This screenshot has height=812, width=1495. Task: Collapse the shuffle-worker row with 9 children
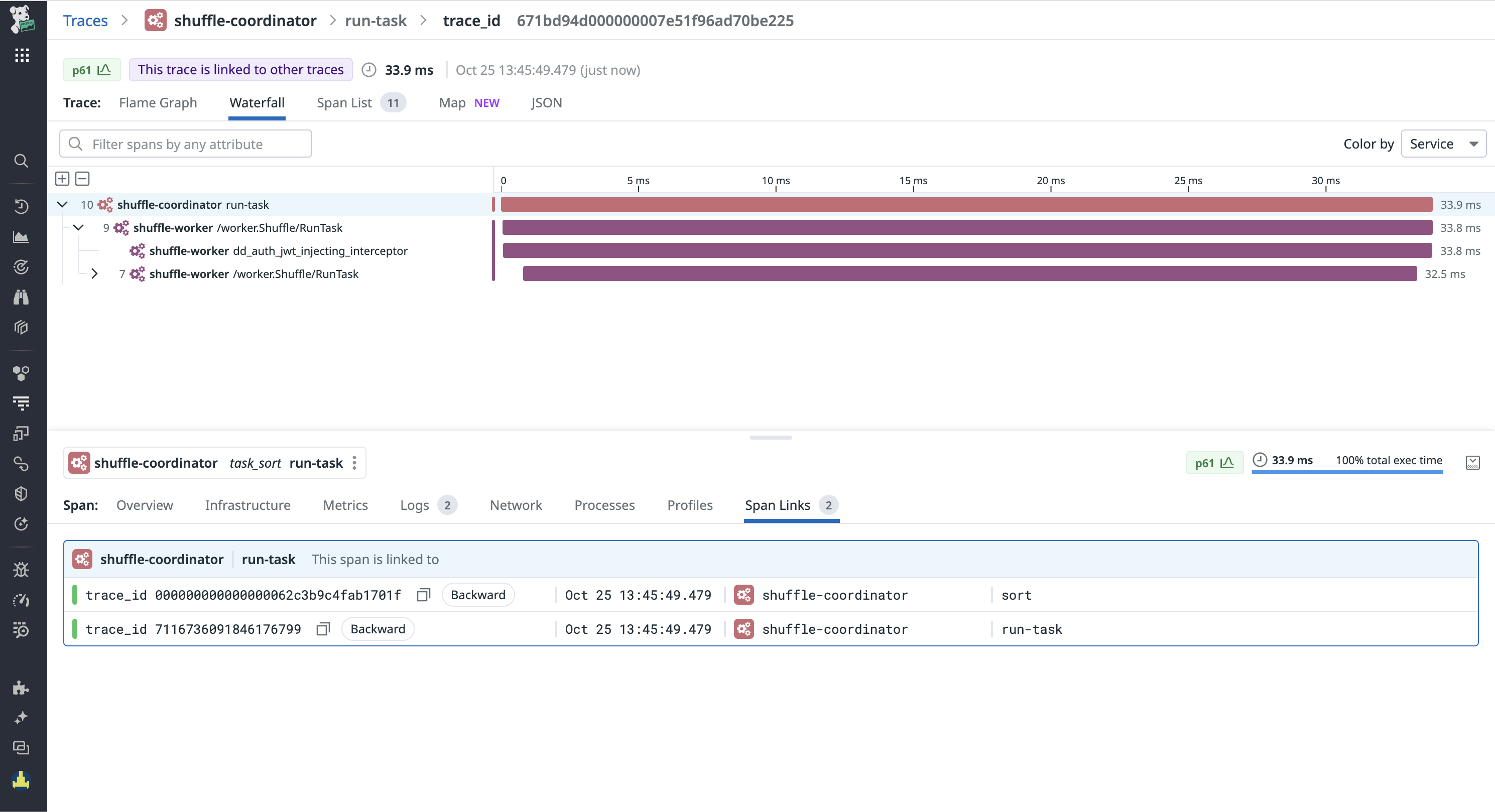pos(78,228)
